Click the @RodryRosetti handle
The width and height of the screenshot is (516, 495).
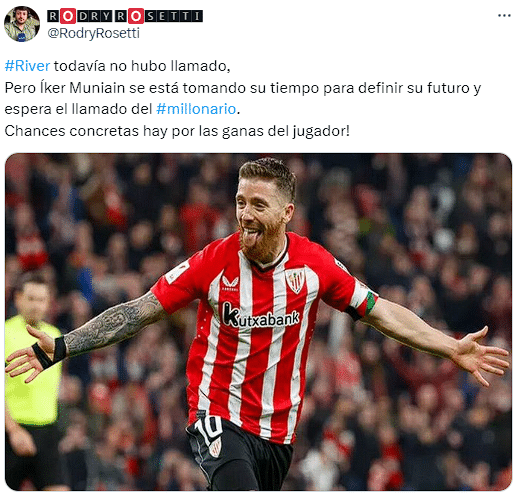(x=94, y=33)
